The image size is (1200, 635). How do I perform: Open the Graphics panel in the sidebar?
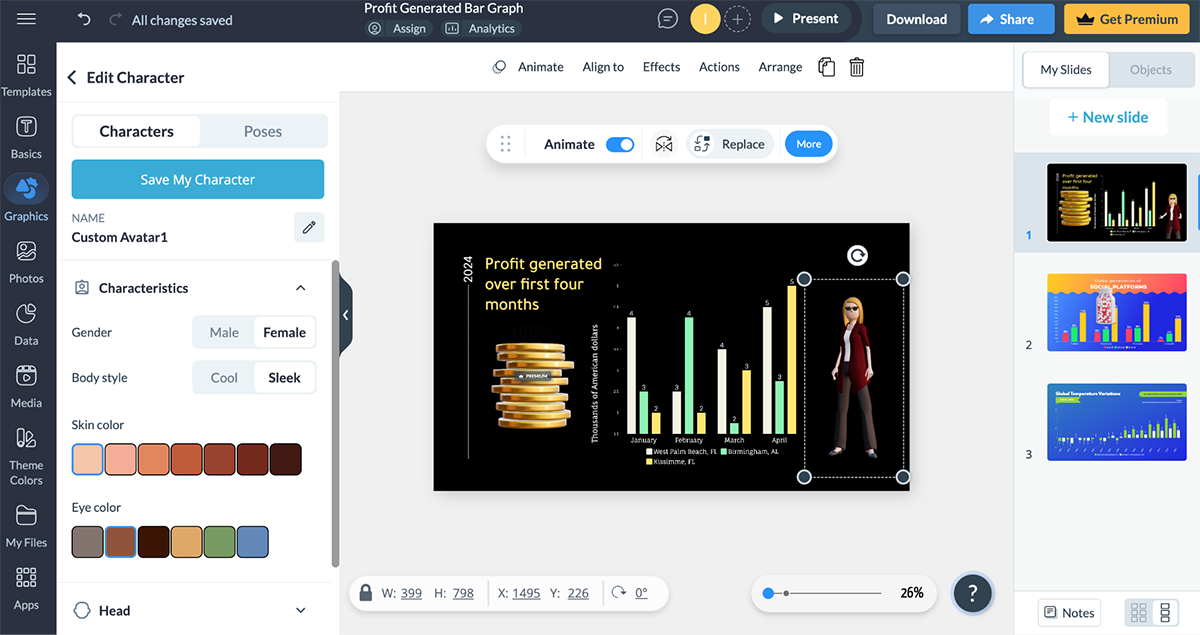(x=26, y=196)
